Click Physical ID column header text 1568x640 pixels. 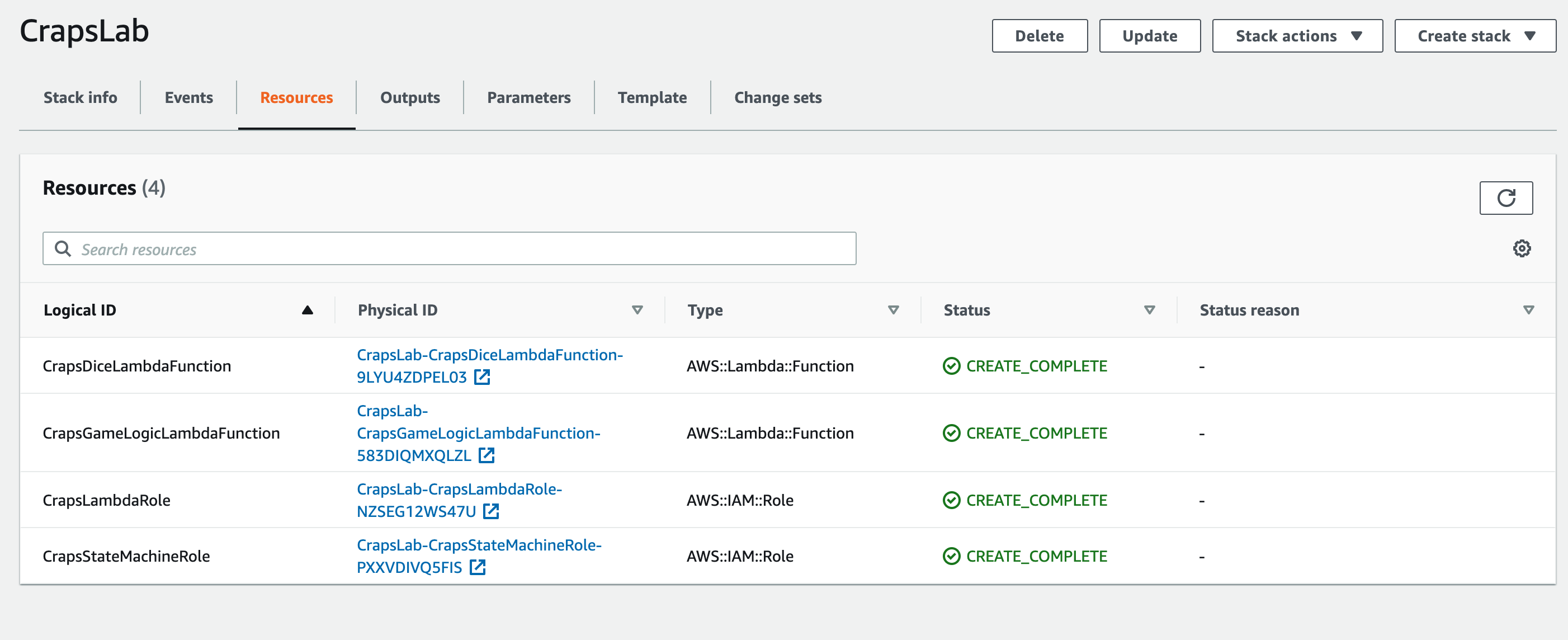[x=398, y=310]
